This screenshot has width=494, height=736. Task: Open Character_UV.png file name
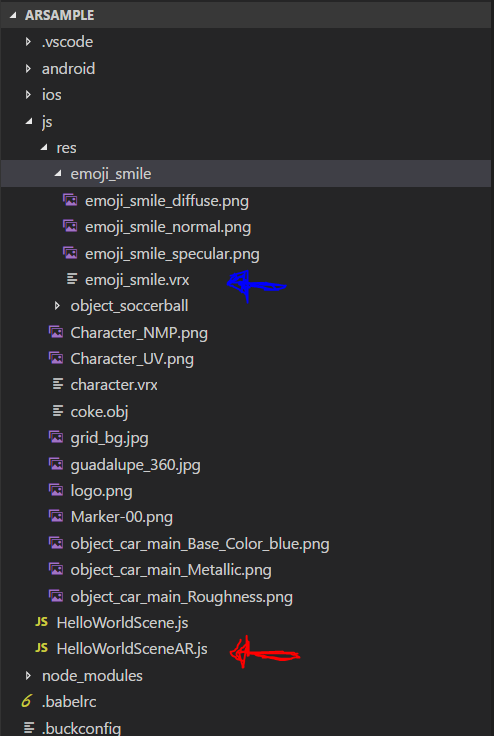(x=132, y=359)
